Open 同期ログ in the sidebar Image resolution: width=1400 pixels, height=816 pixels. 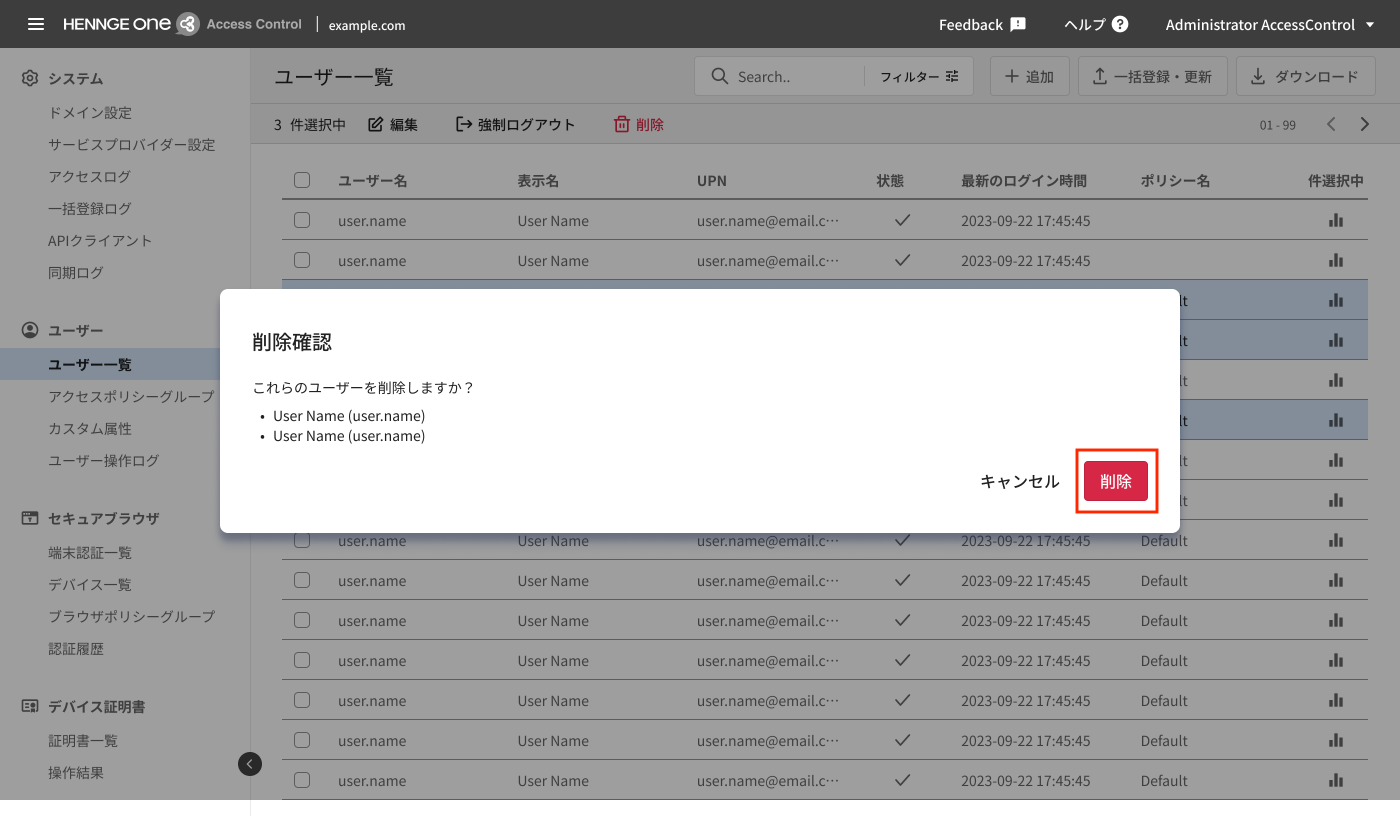76,273
